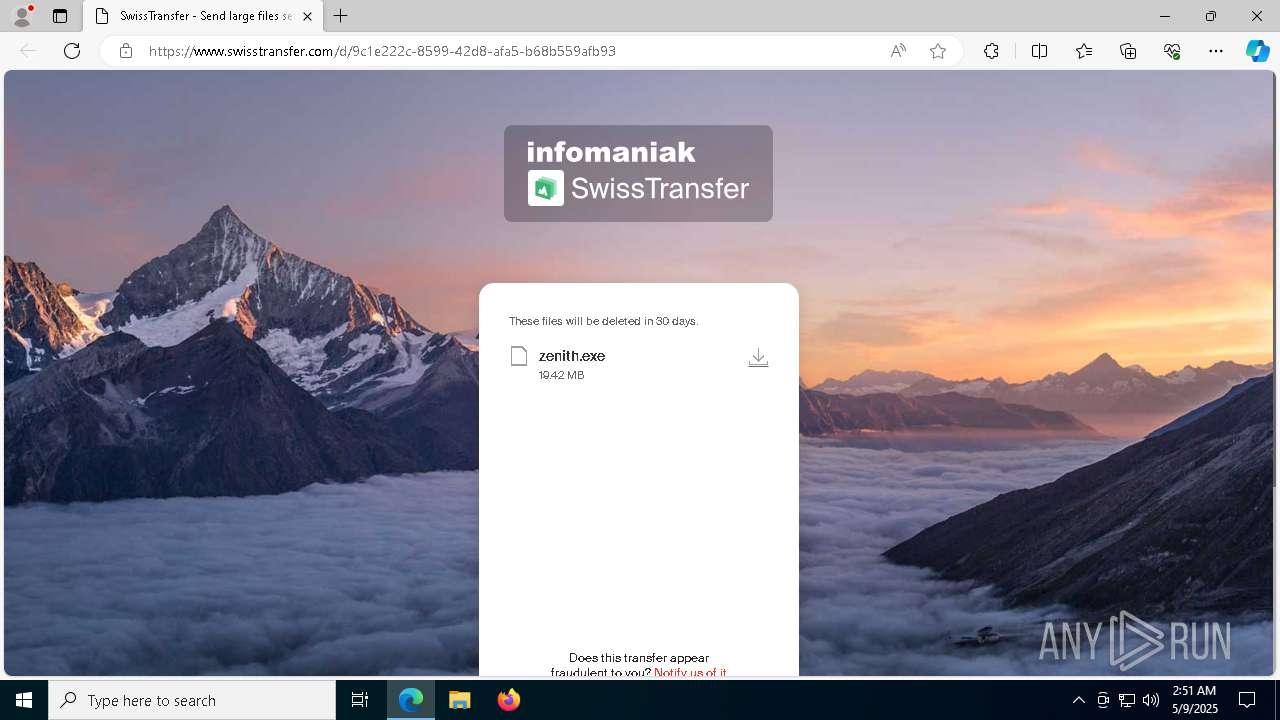Screen dimensions: 1280x720
Task: Add this page to favorites star
Action: click(x=938, y=51)
